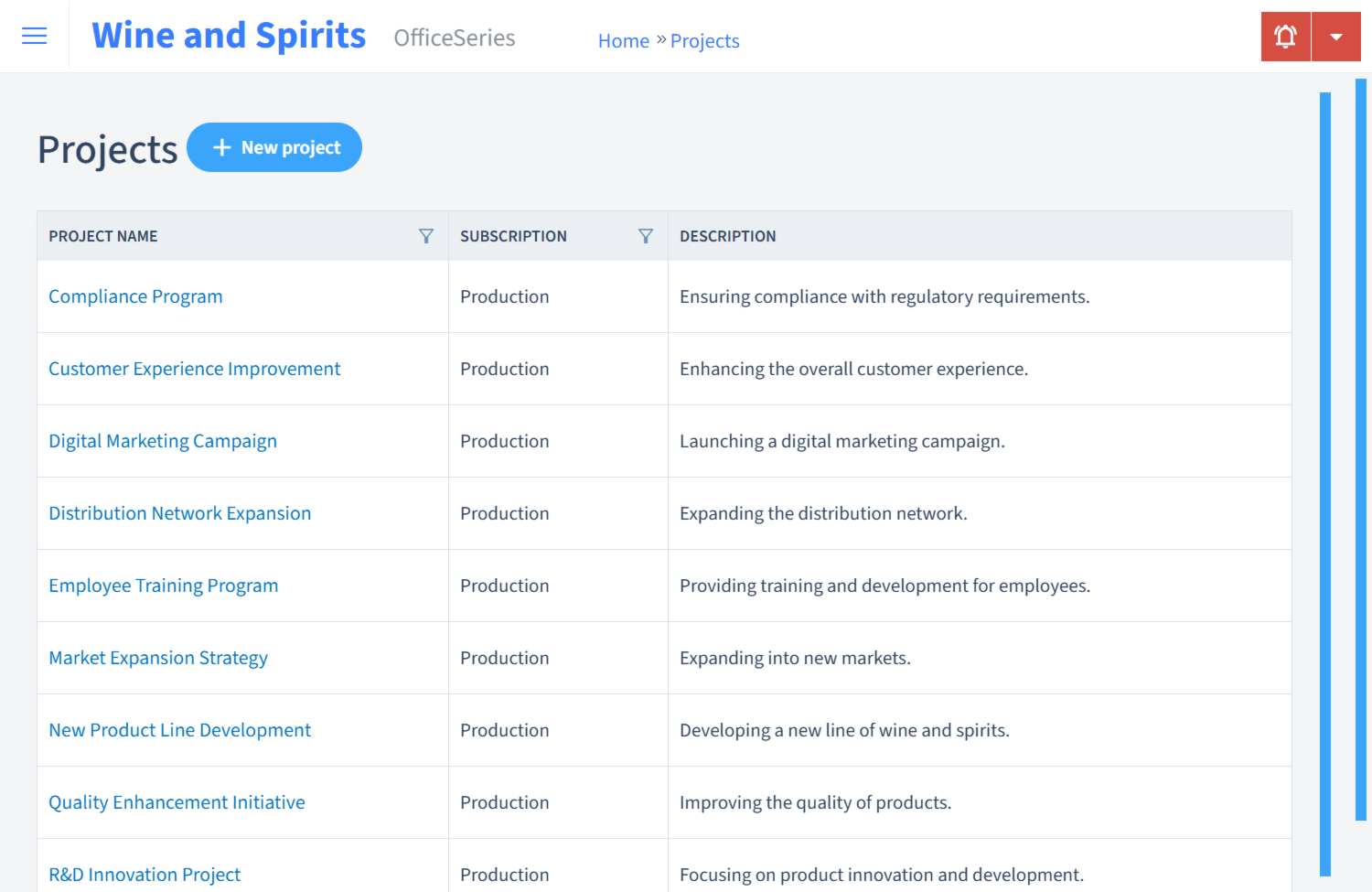Create a New project
Viewport: 1372px width, 892px height.
pos(274,146)
